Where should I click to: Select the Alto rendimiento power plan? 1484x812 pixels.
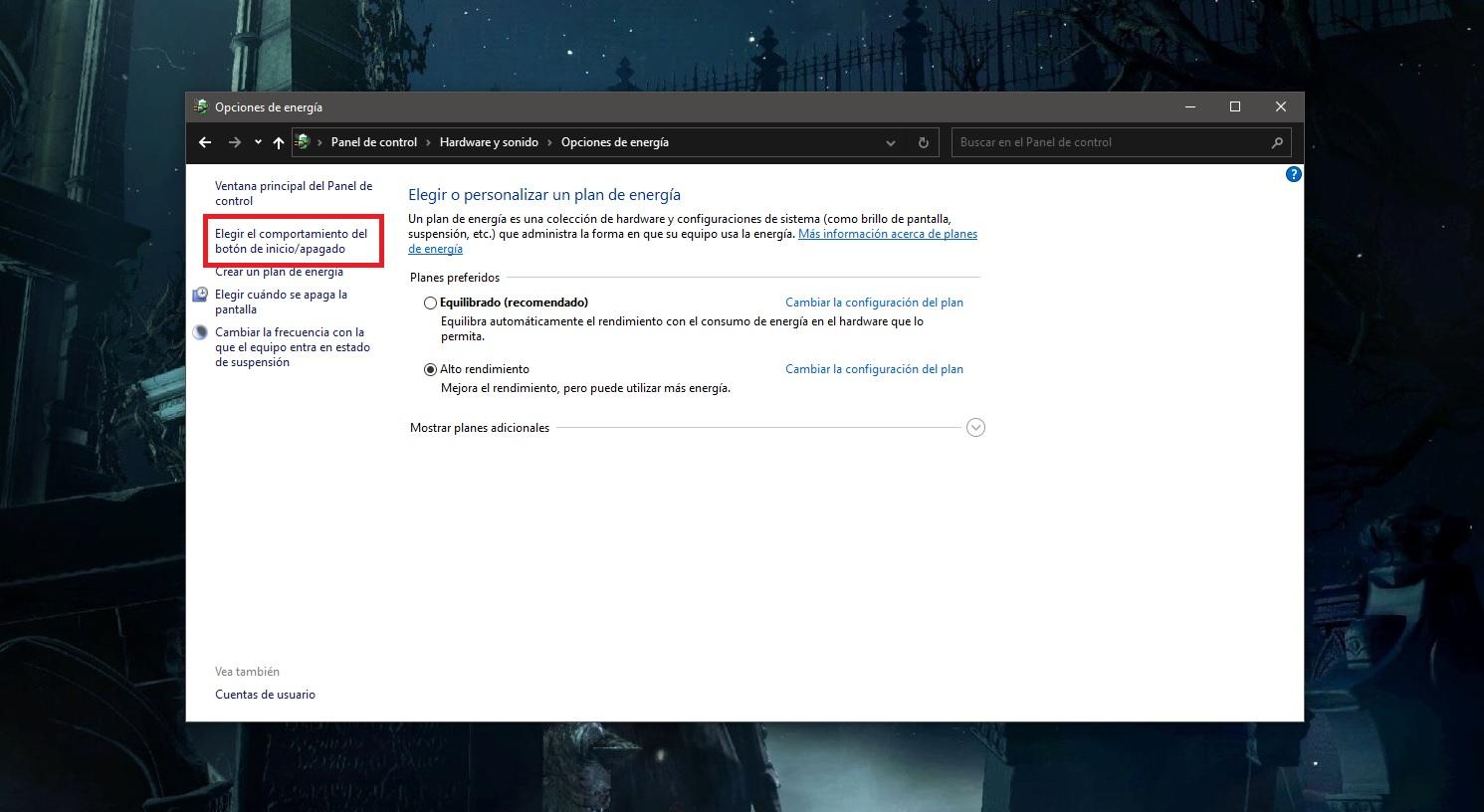click(430, 369)
